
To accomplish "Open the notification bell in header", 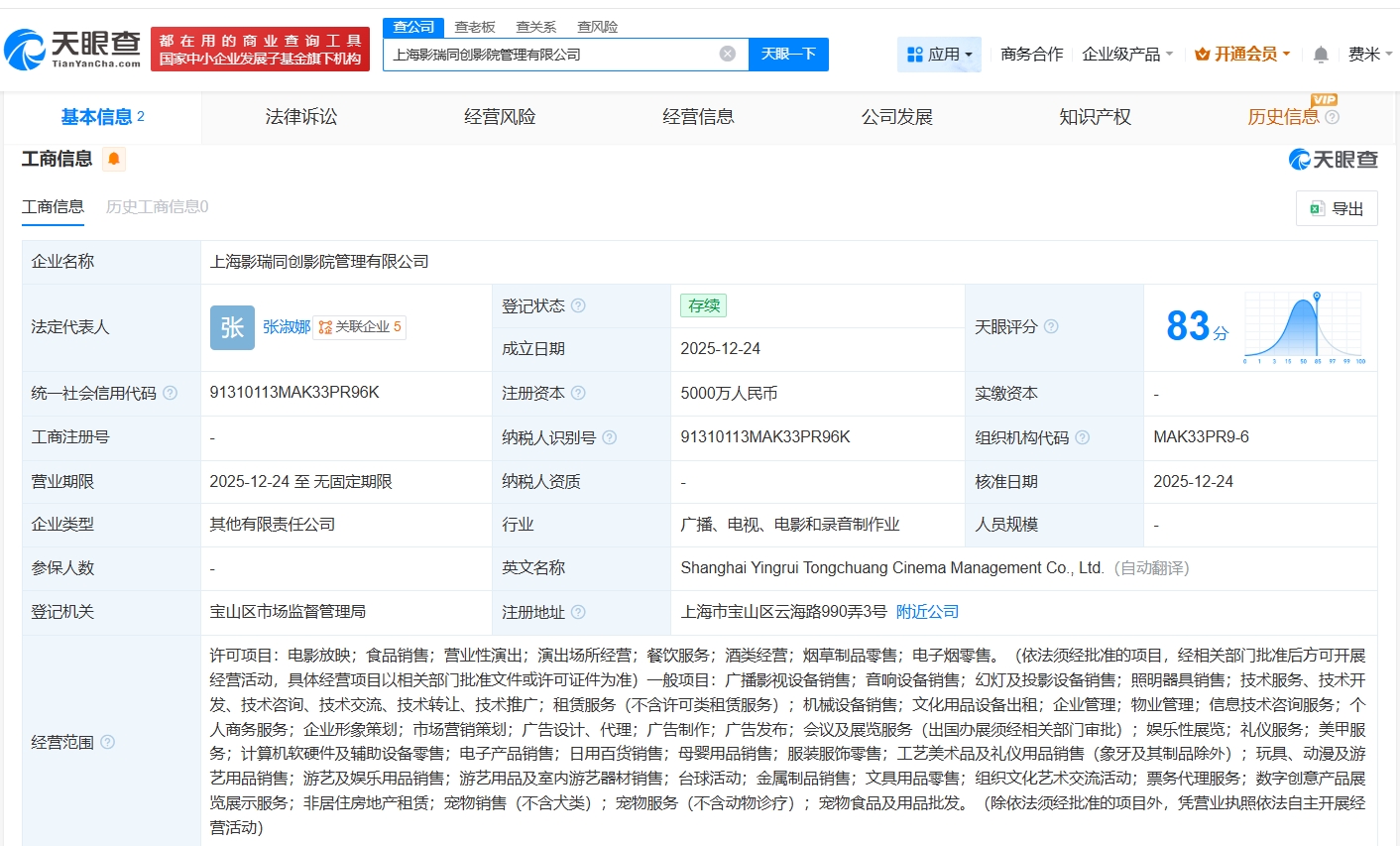I will pyautogui.click(x=1320, y=55).
